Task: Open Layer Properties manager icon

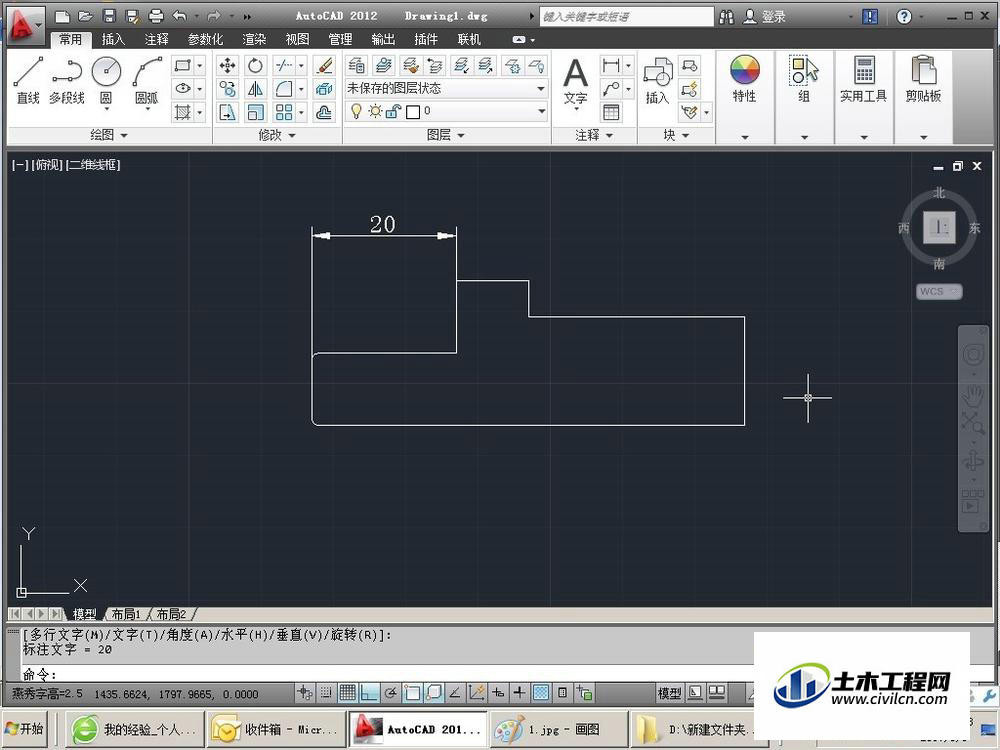Action: [x=357, y=66]
